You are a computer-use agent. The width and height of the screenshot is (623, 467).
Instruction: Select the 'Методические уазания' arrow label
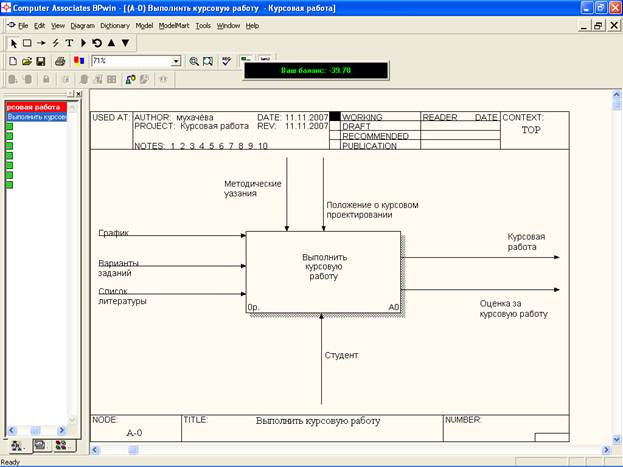point(253,189)
